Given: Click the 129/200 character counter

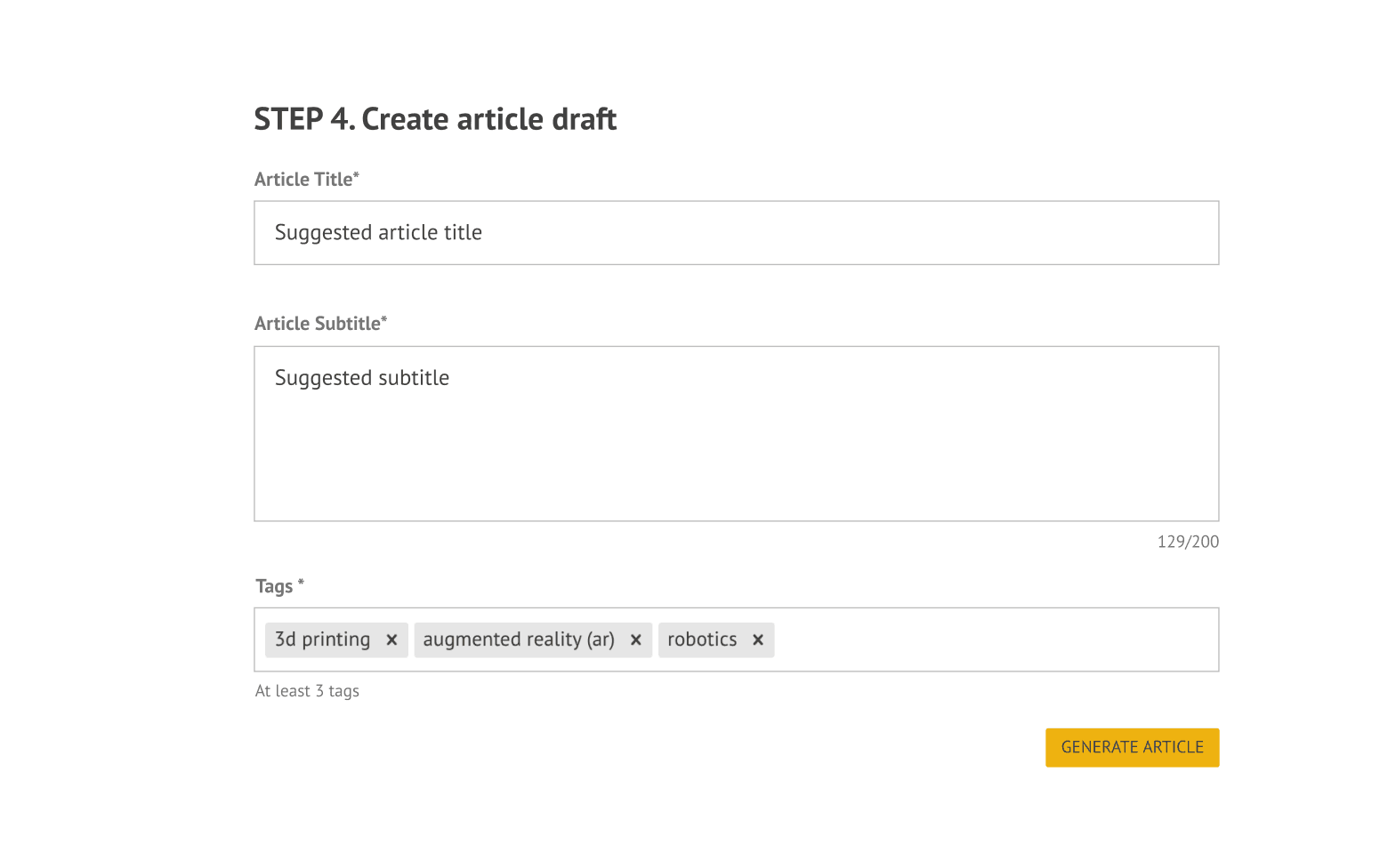Looking at the screenshot, I should pos(1187,541).
